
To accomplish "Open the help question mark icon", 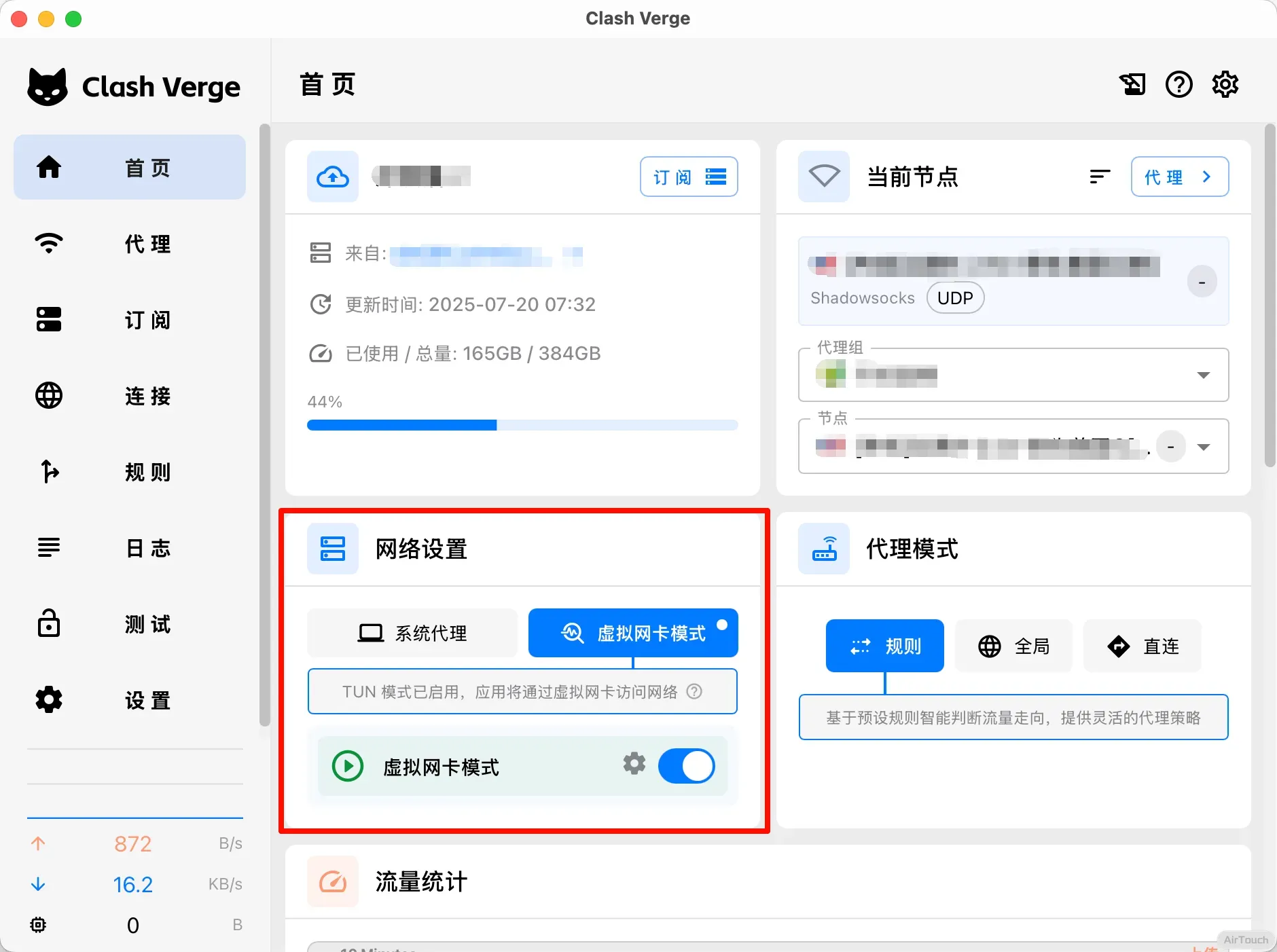I will [x=1179, y=85].
